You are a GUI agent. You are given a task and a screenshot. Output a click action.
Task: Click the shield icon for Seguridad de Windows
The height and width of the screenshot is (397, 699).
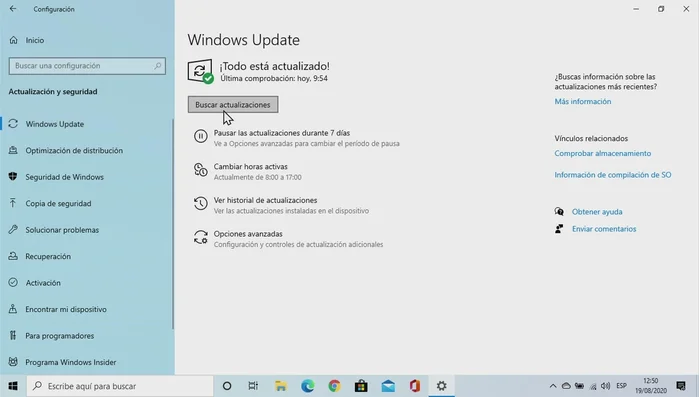click(x=13, y=177)
